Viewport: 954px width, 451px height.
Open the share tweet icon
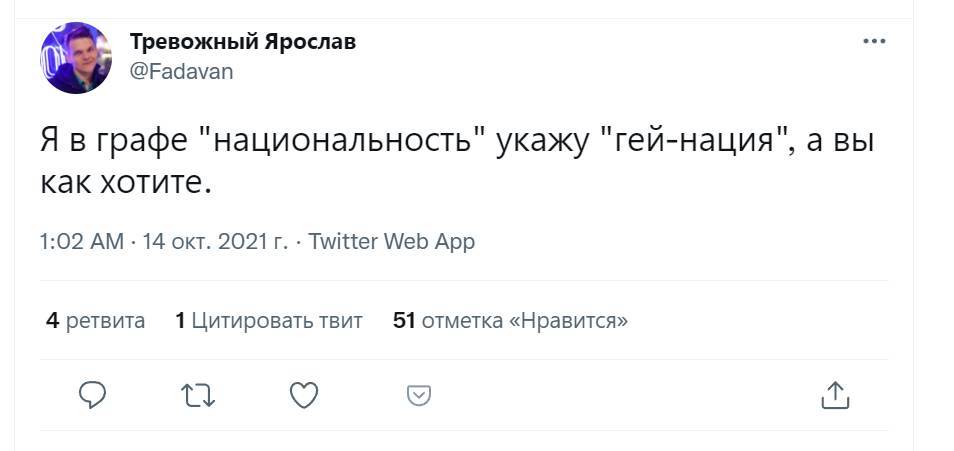click(x=834, y=395)
